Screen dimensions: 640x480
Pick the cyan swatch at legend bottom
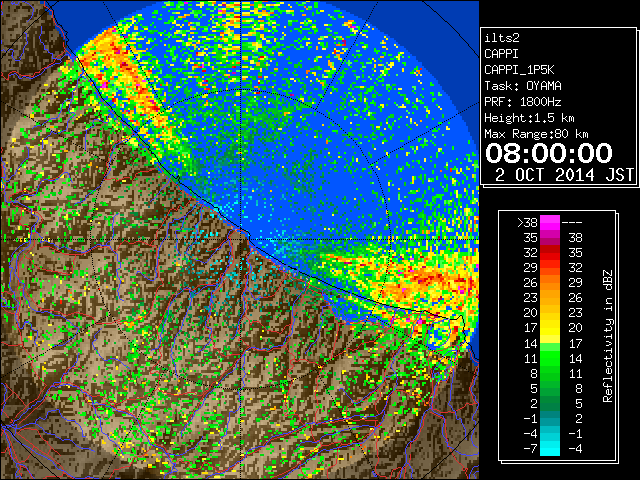click(x=550, y=449)
